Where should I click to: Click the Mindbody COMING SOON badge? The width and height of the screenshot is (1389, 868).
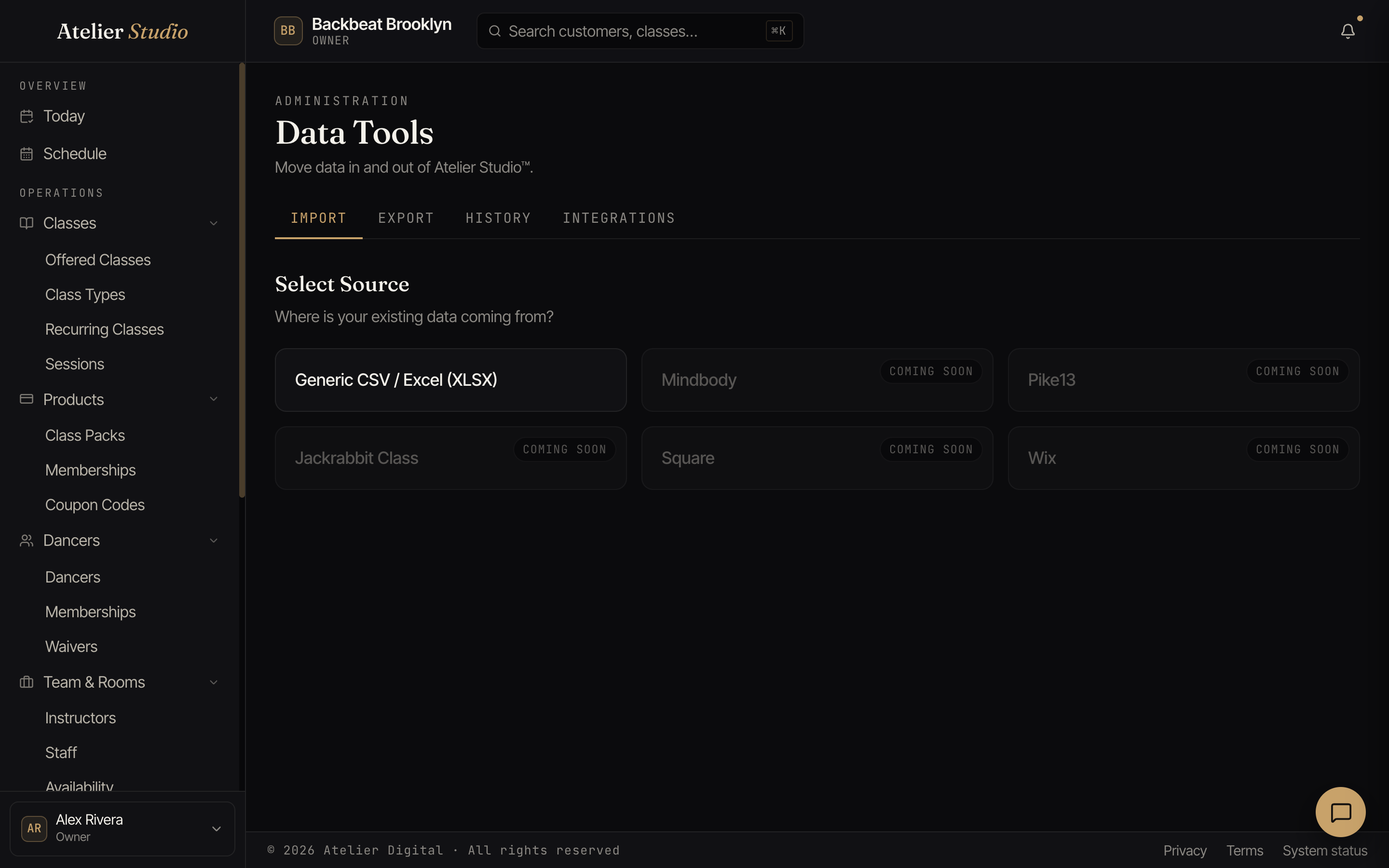click(x=931, y=371)
